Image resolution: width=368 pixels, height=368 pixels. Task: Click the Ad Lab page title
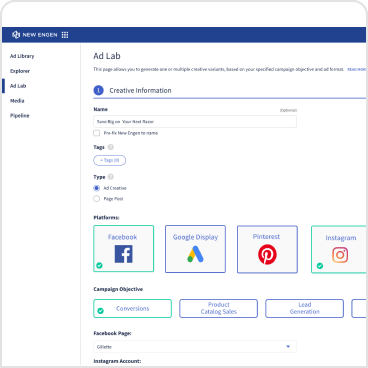[107, 56]
